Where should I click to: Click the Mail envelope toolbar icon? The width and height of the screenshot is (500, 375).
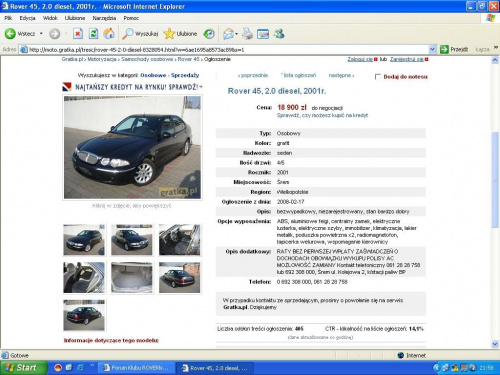pos(228,34)
